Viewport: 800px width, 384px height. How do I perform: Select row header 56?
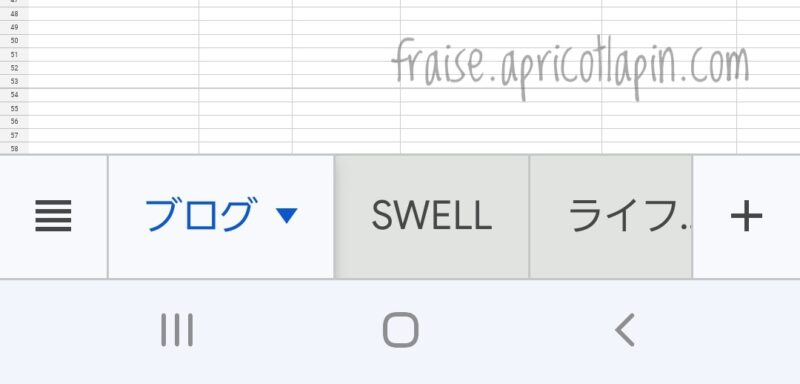(x=14, y=122)
